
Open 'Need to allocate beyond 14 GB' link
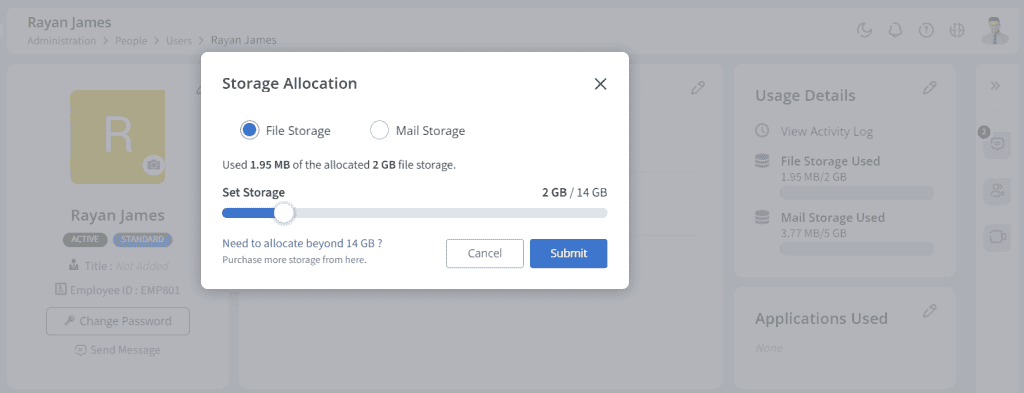pyautogui.click(x=302, y=244)
